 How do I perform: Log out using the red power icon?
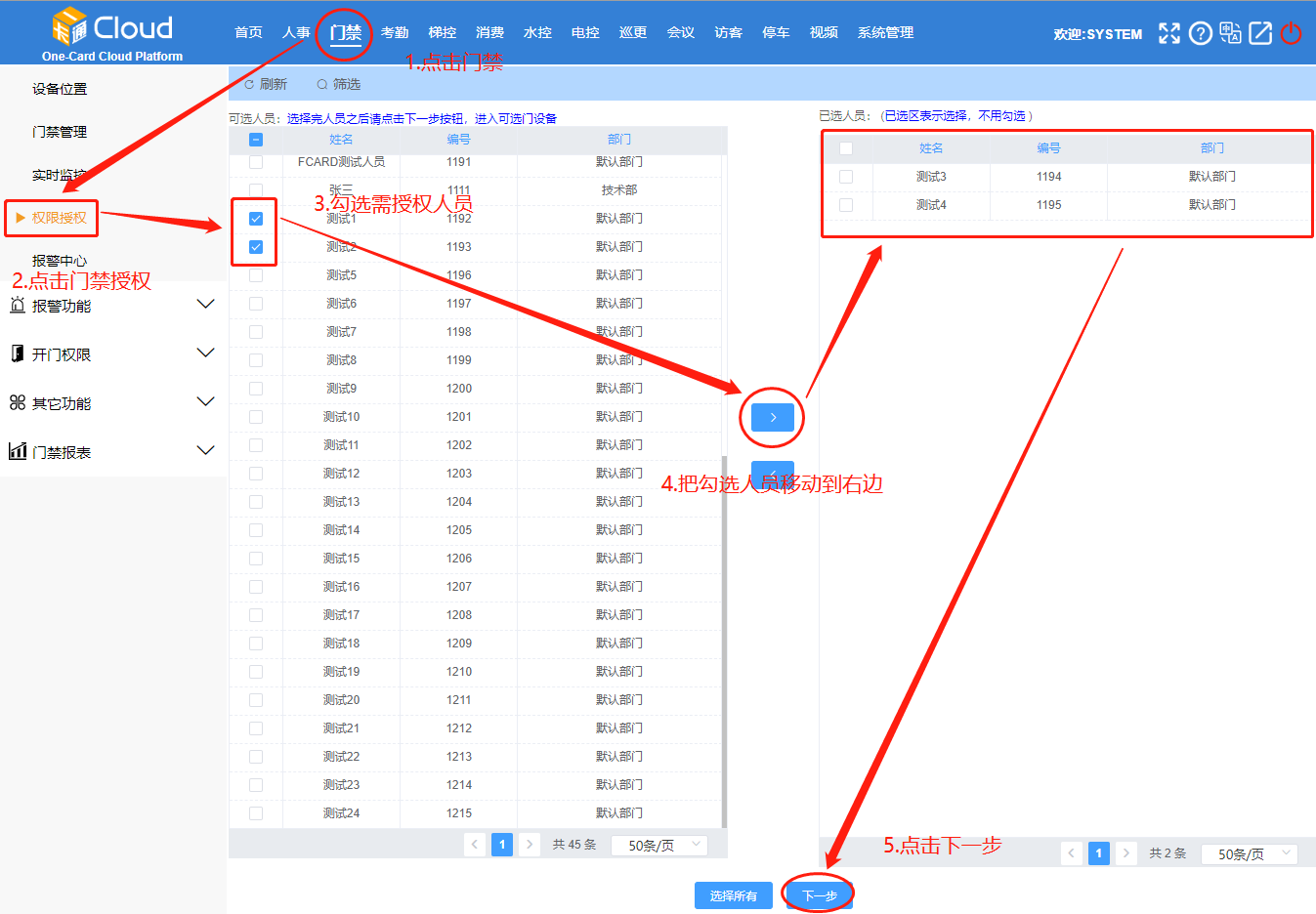[1291, 32]
